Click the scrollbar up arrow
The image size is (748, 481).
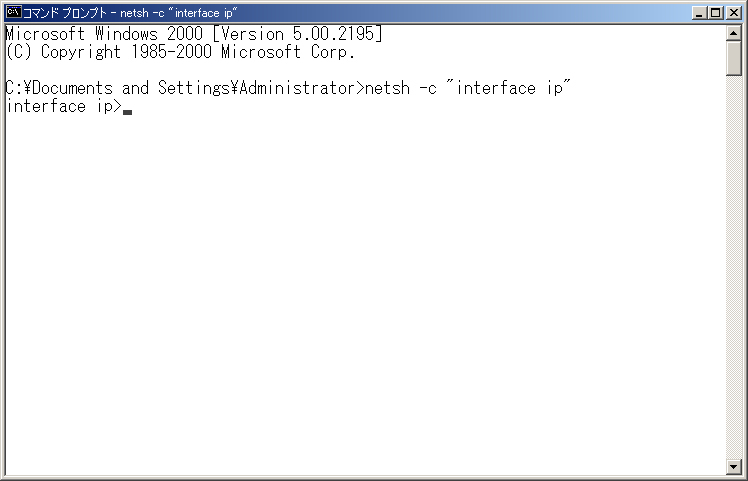733,32
